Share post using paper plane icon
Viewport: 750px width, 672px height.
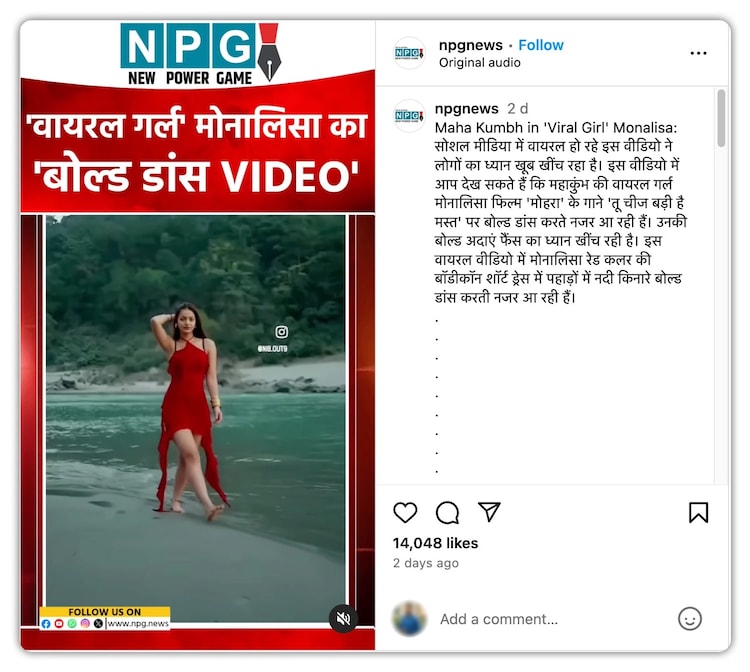coord(489,511)
